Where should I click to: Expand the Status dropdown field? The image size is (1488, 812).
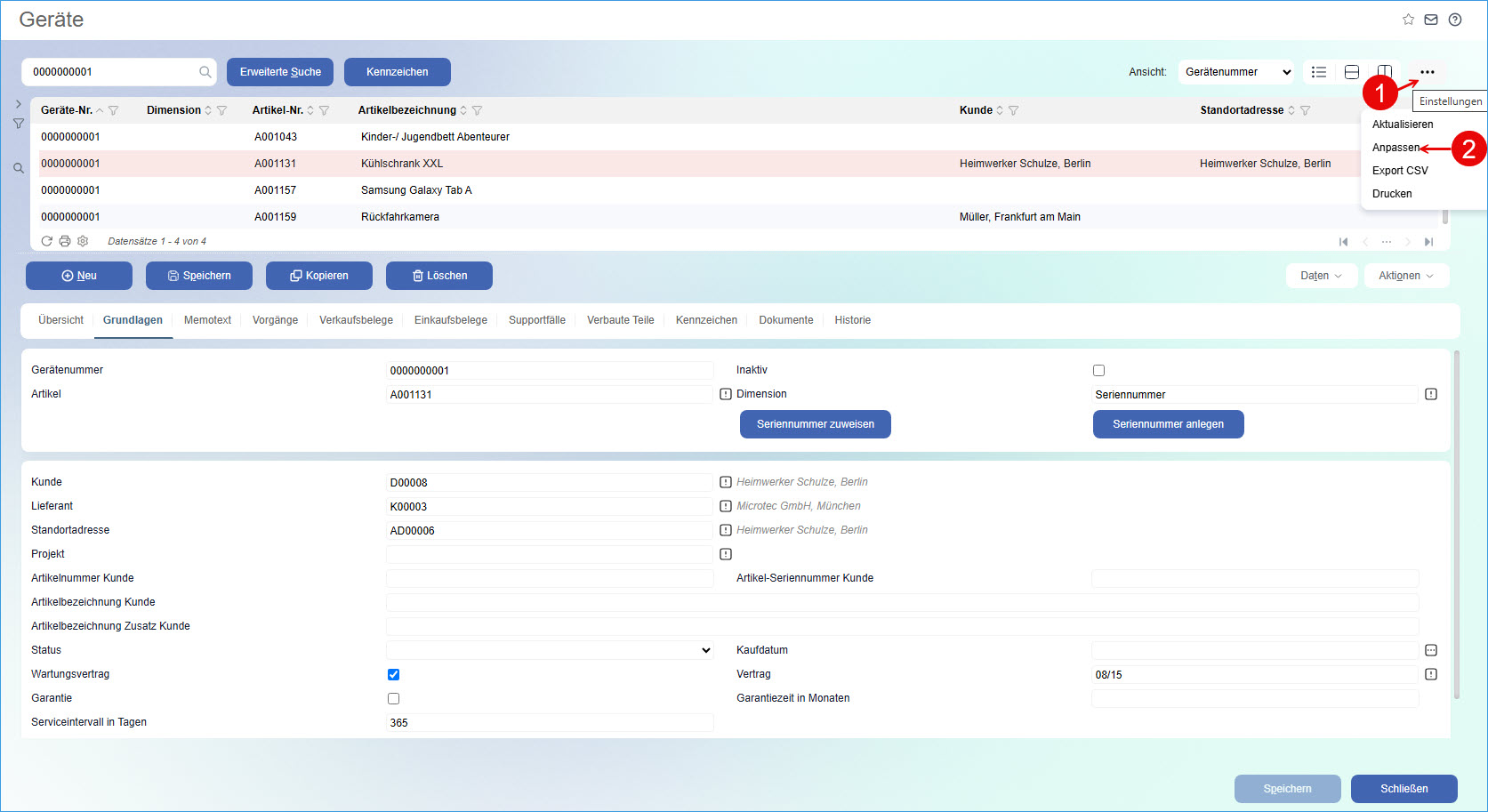click(550, 650)
